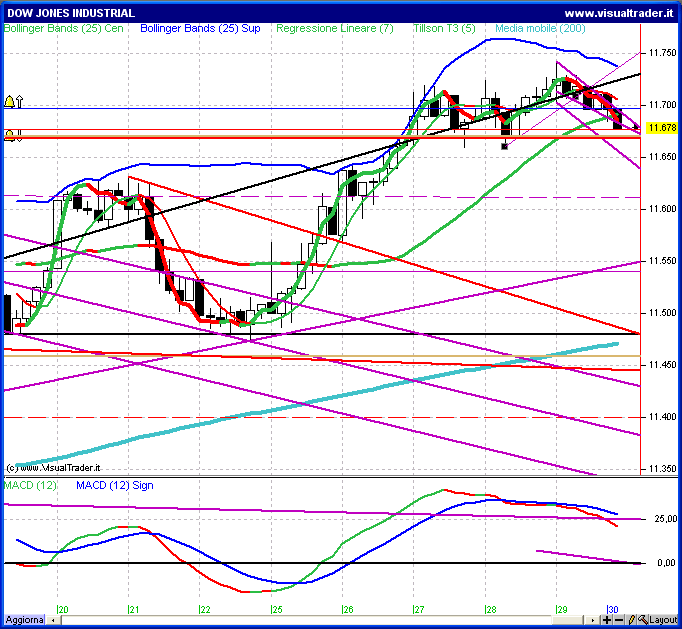Click the up arrow beside the upper bell
Viewport: 682px width, 629px height.
20,102
